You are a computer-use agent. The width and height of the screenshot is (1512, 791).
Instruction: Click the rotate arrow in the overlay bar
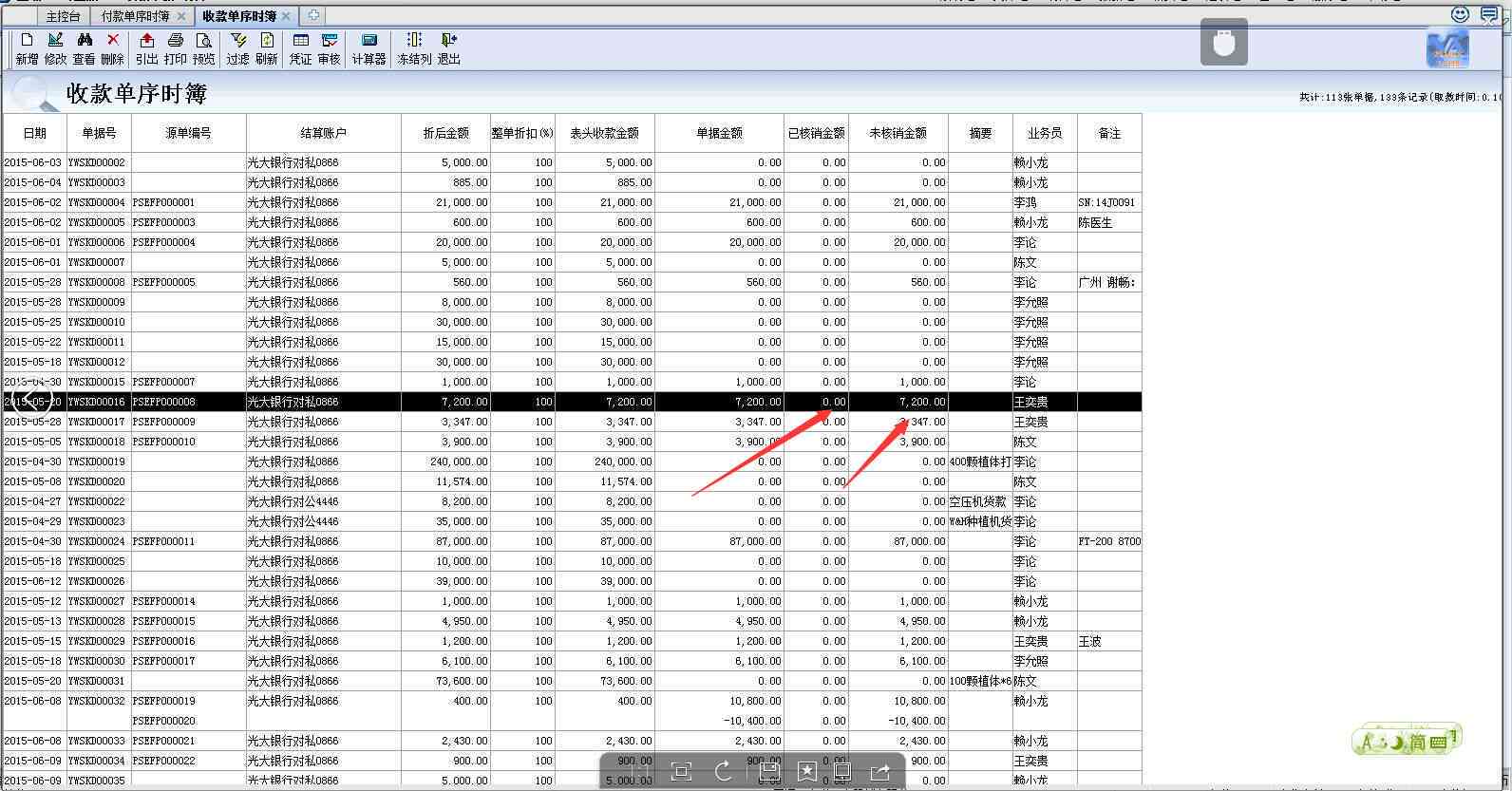click(724, 771)
